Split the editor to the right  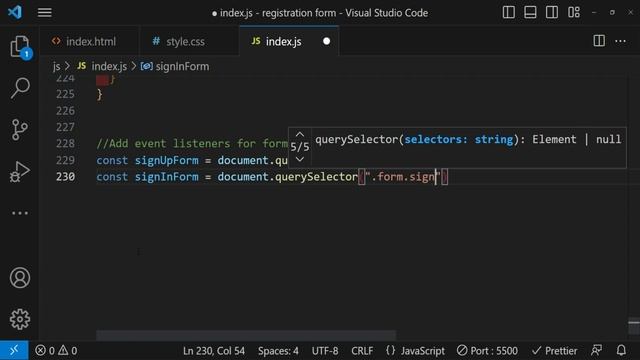pyautogui.click(x=599, y=41)
